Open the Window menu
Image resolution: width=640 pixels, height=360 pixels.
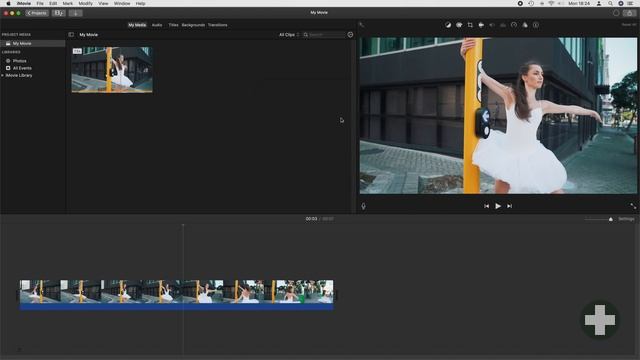pyautogui.click(x=122, y=3)
